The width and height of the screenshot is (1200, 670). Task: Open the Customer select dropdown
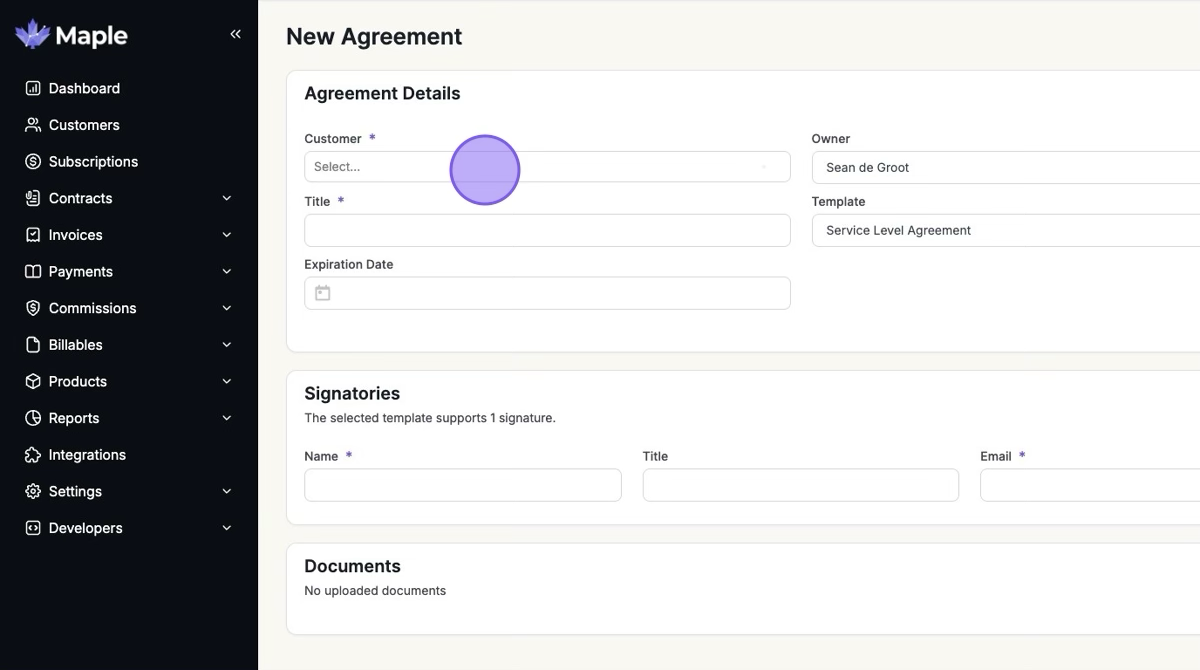546,167
